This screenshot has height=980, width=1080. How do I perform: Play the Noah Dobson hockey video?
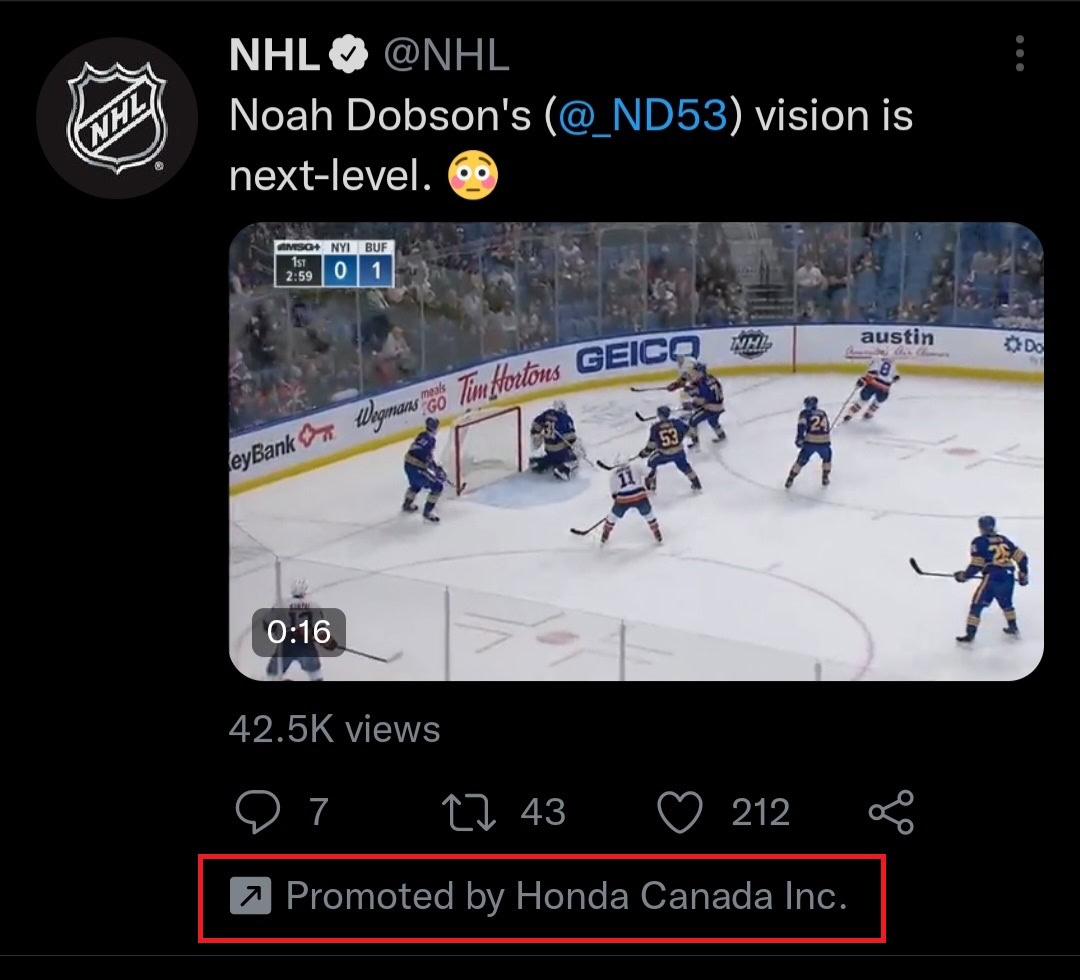click(x=636, y=451)
